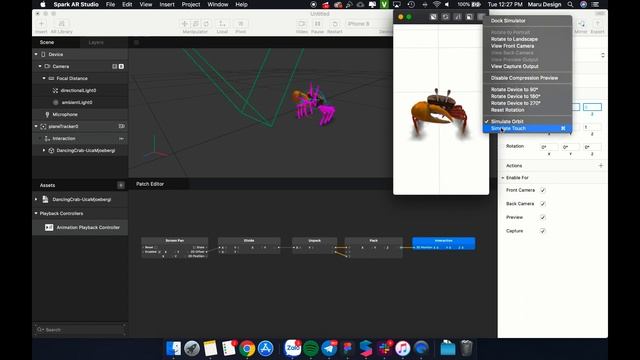The image size is (640, 360).
Task: Click the simulator hamburger menu icon
Action: [x=480, y=17]
